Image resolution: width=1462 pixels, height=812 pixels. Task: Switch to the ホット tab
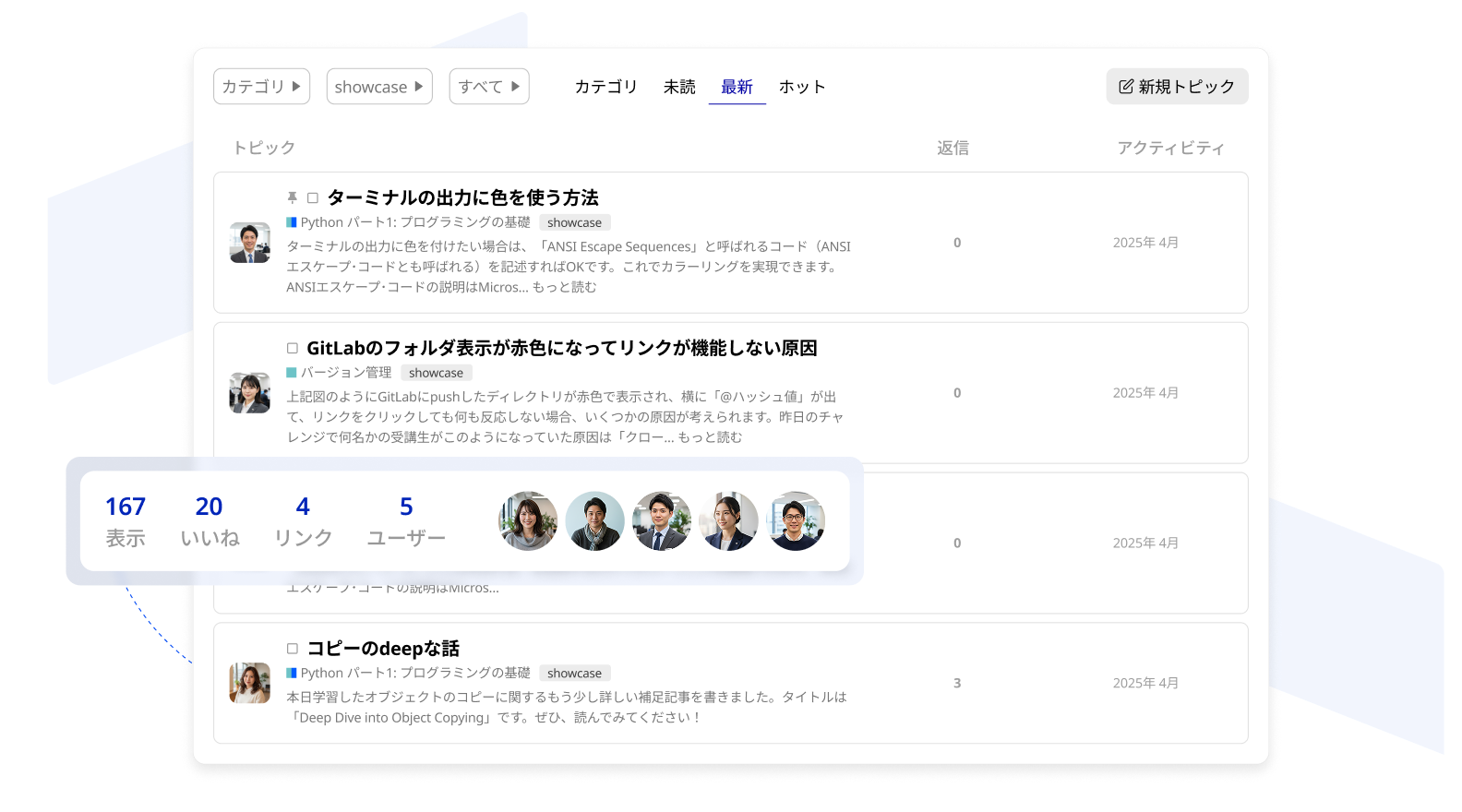coord(802,87)
